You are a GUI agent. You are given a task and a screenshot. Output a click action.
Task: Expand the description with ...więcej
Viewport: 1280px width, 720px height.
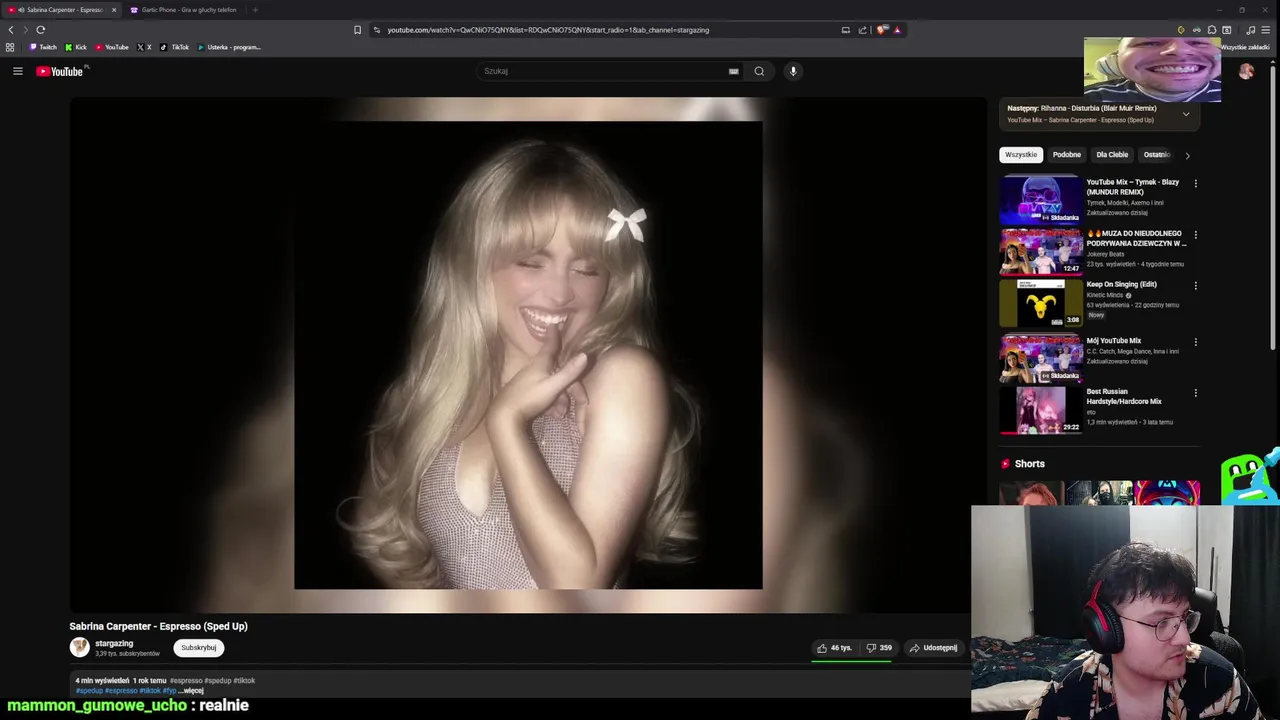click(191, 691)
